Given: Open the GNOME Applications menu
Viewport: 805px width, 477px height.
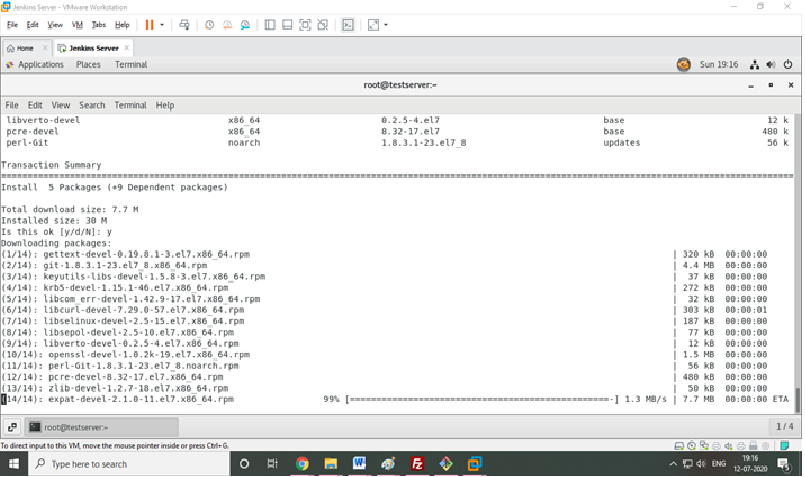Looking at the screenshot, I should (35, 65).
